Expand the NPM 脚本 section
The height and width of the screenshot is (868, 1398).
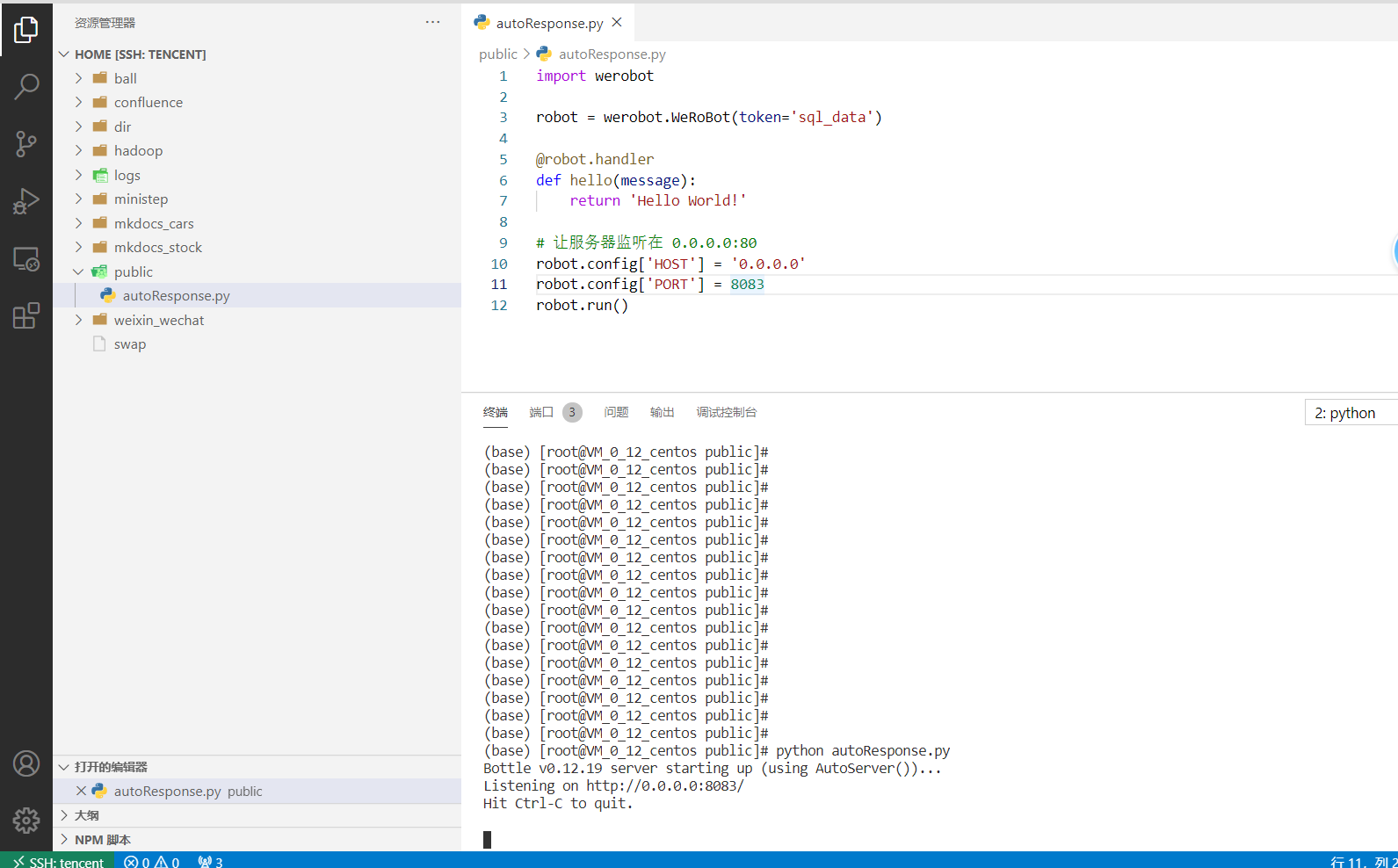64,840
